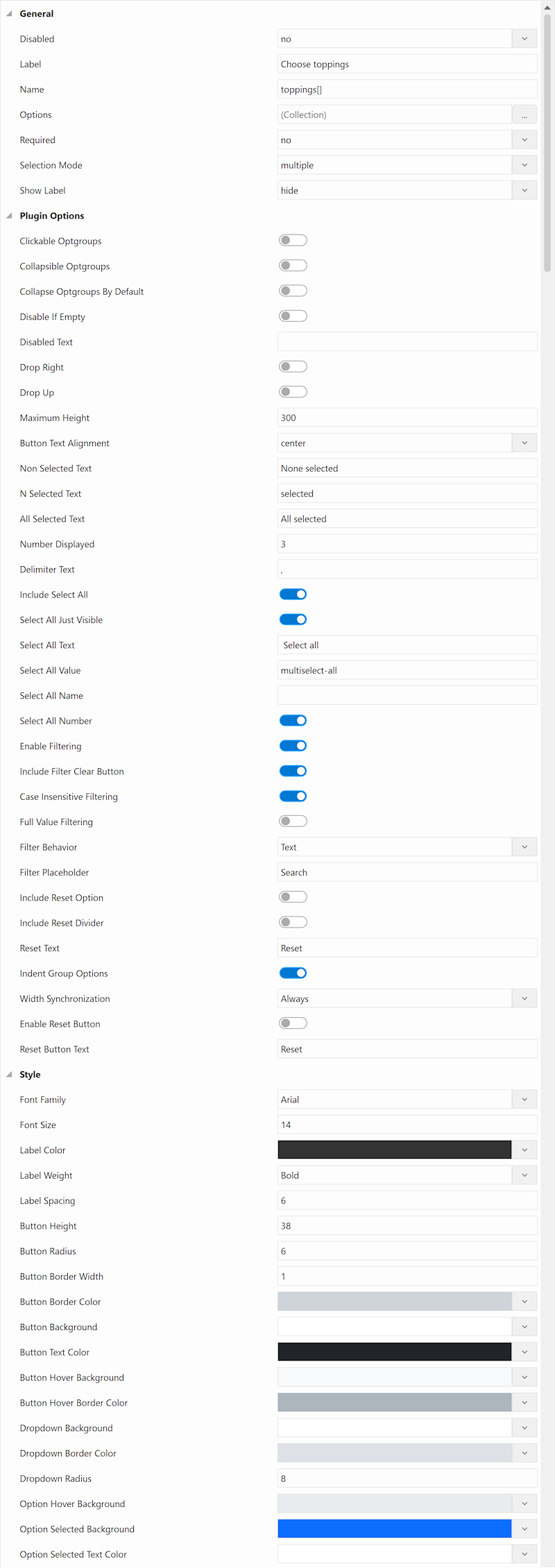The width and height of the screenshot is (555, 1568).
Task: Click the Filter Placeholder Search field
Action: tap(407, 872)
